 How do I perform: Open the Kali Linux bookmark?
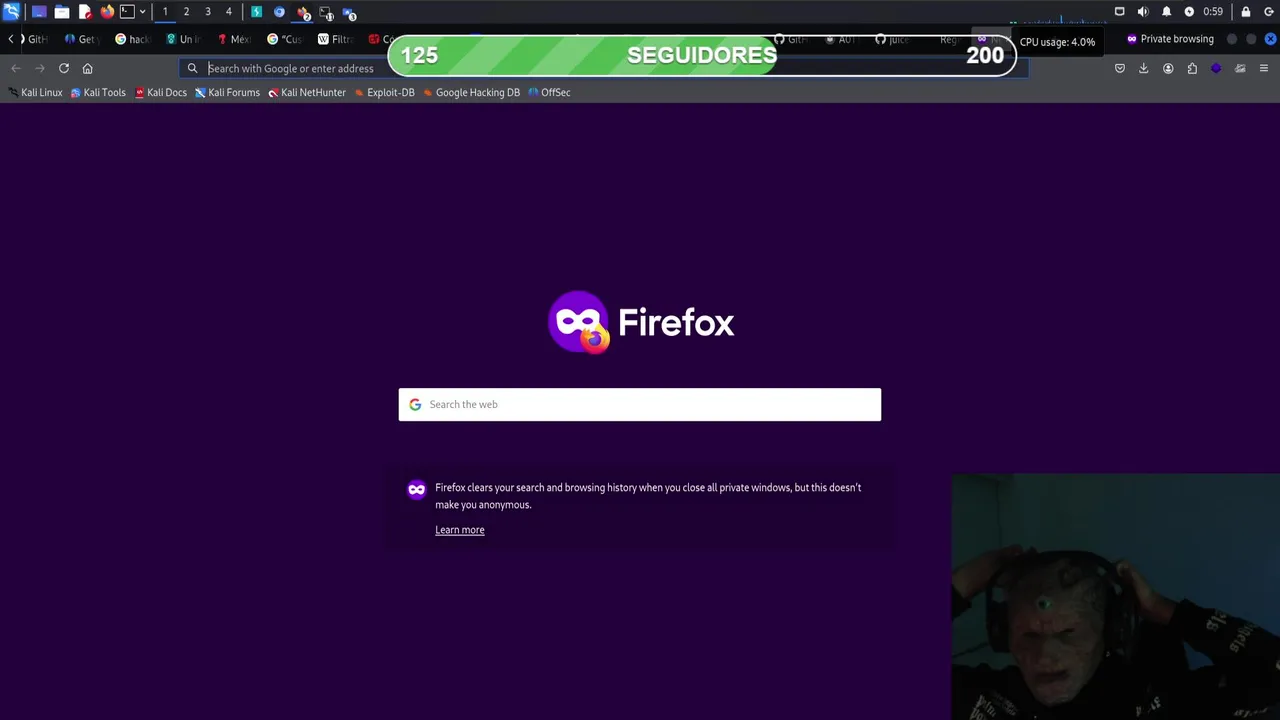[35, 92]
